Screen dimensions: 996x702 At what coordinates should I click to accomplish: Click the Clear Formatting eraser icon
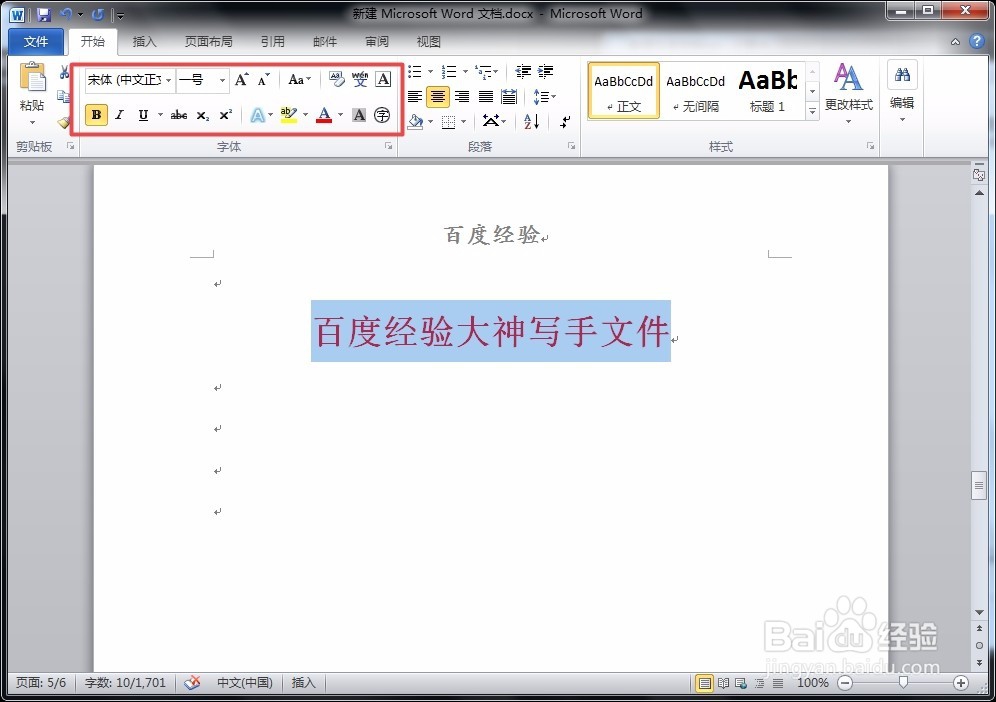(x=336, y=79)
